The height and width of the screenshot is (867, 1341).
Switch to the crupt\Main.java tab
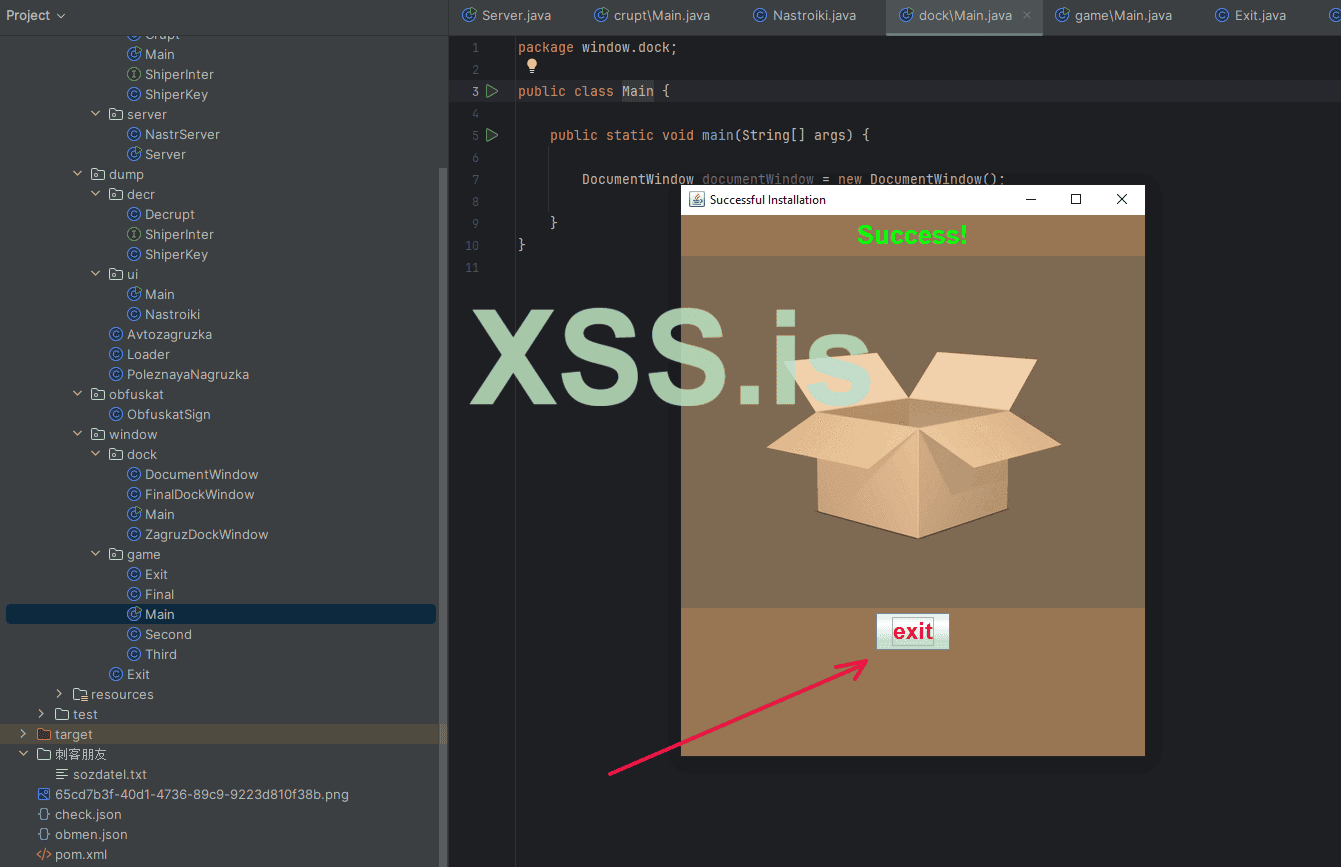652,15
